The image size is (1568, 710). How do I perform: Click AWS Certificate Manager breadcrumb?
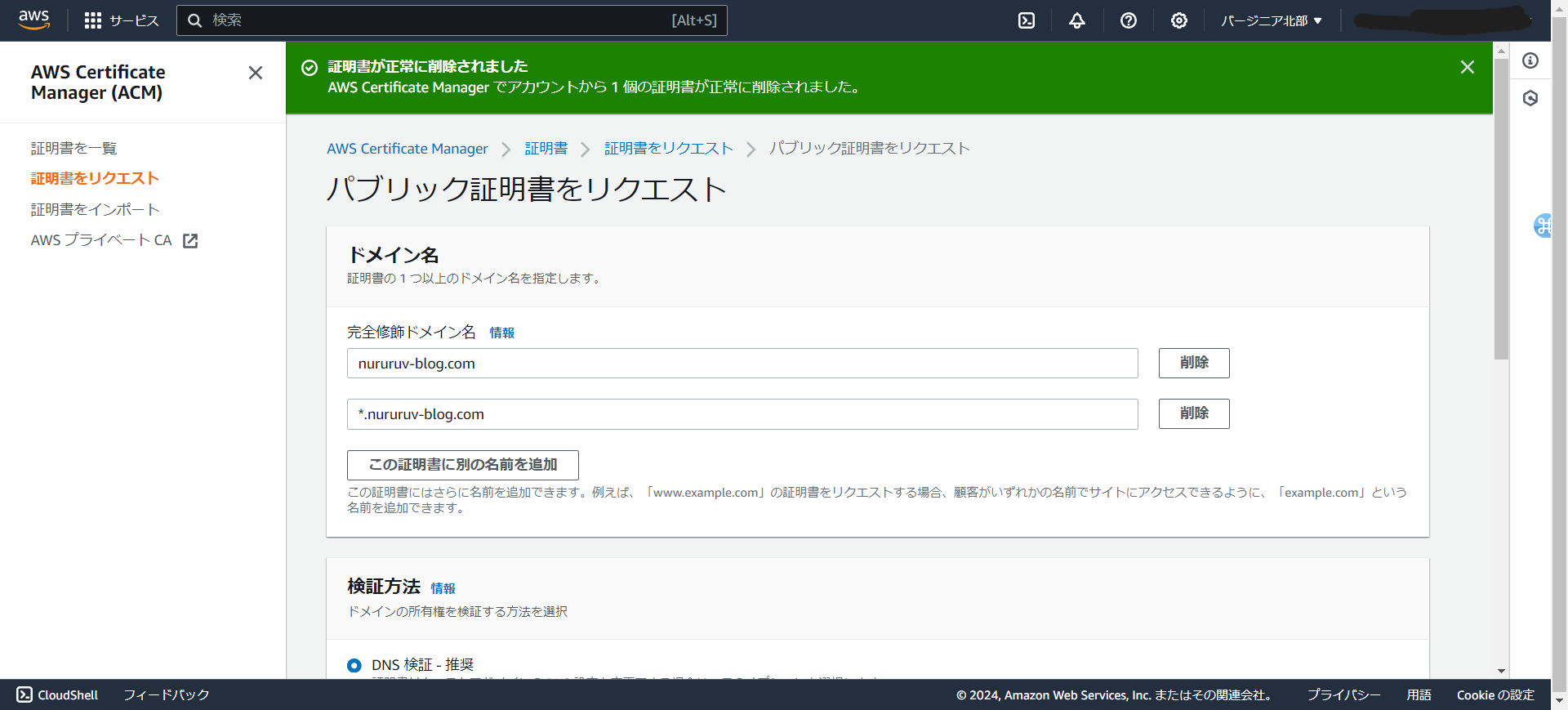click(408, 148)
